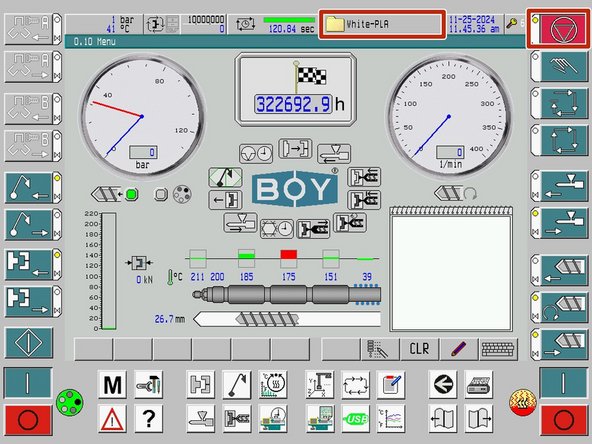Click the blank notepad area
592x444 pixels.
tap(451, 272)
